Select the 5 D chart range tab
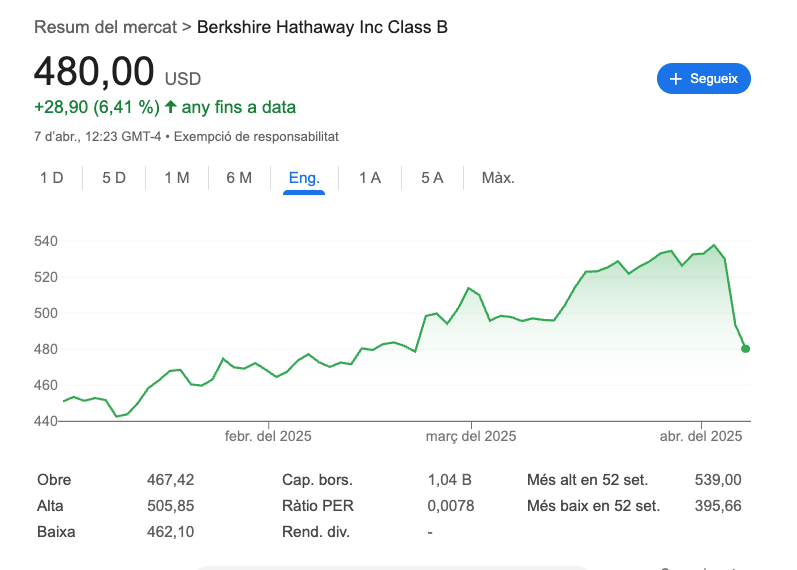 [114, 178]
